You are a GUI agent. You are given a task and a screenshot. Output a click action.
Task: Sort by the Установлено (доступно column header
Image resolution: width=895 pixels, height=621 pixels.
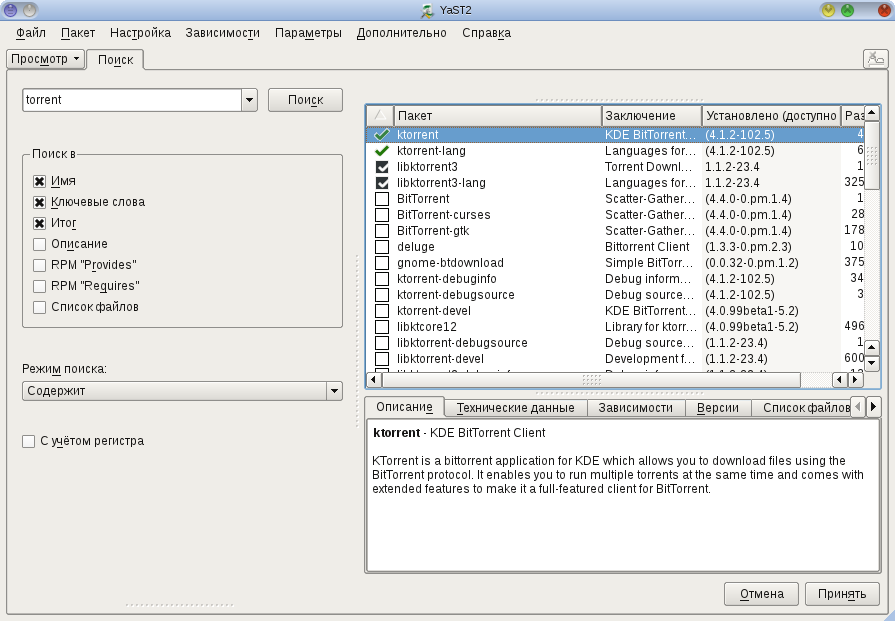pos(771,115)
